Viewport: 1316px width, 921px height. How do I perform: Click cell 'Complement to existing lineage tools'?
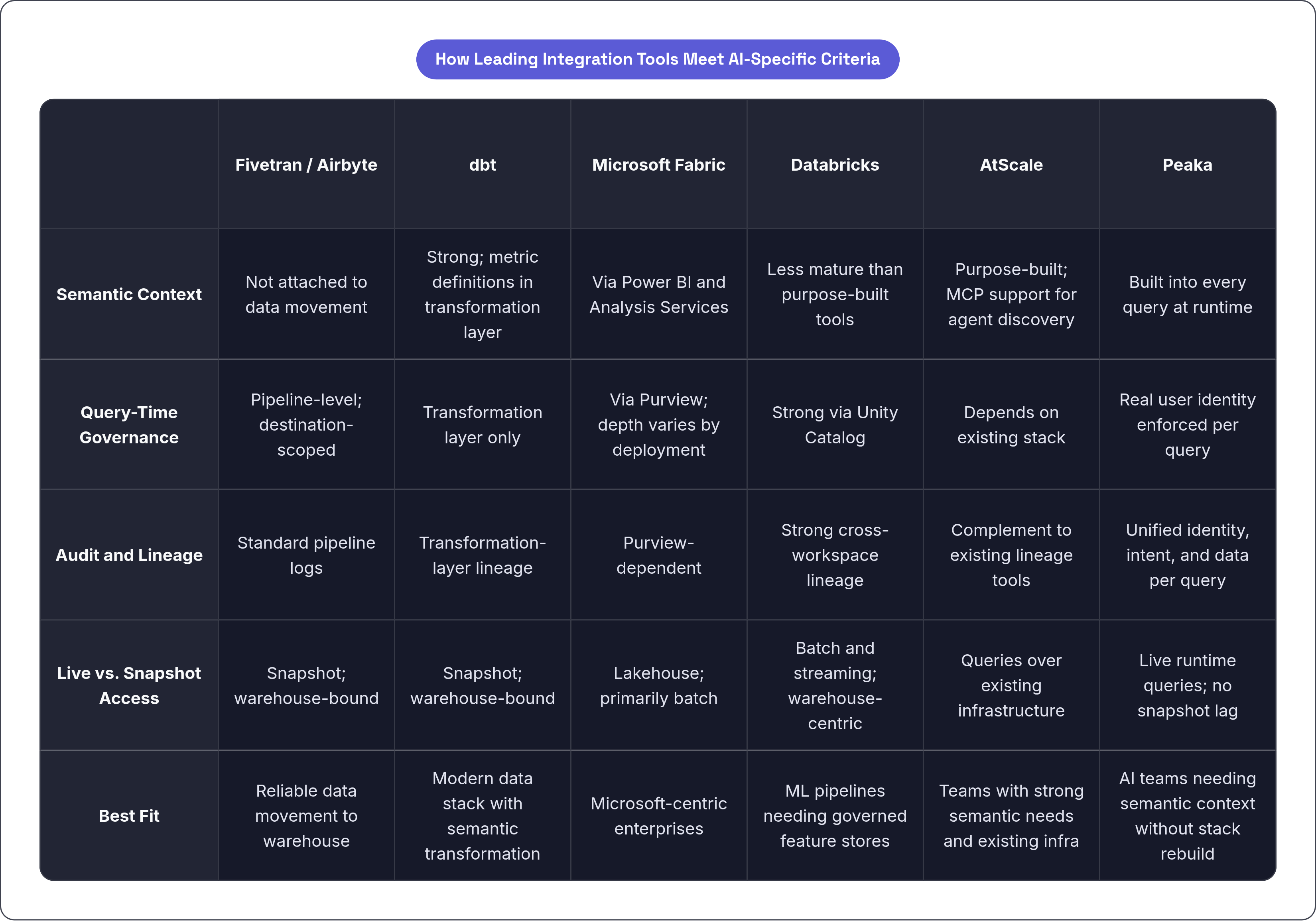pyautogui.click(x=1011, y=555)
